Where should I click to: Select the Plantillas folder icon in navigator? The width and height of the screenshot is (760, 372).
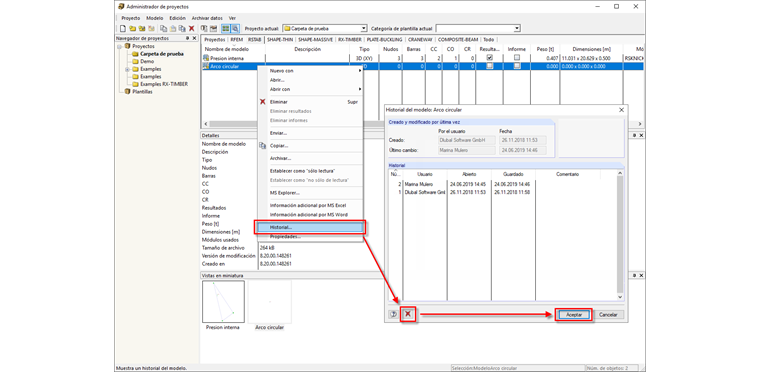pyautogui.click(x=127, y=91)
